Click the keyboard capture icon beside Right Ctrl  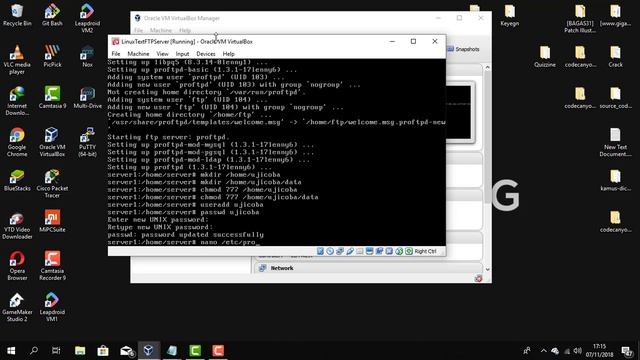pos(409,251)
